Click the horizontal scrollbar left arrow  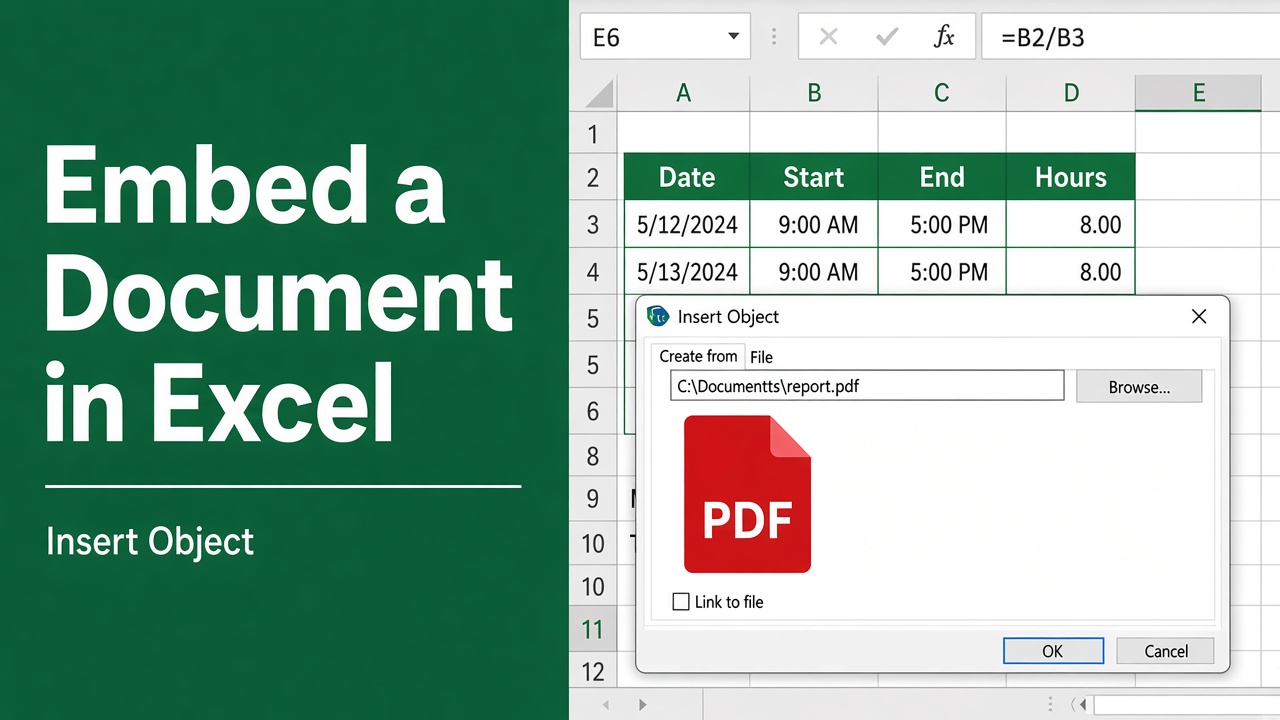coord(1081,705)
